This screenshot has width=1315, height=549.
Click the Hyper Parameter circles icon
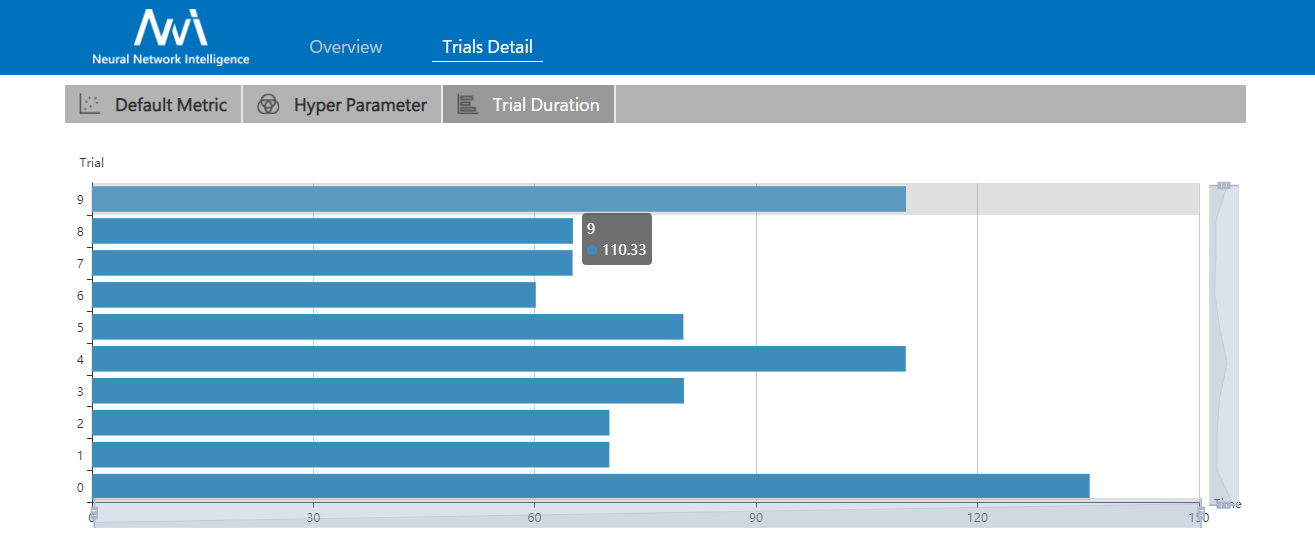(268, 105)
